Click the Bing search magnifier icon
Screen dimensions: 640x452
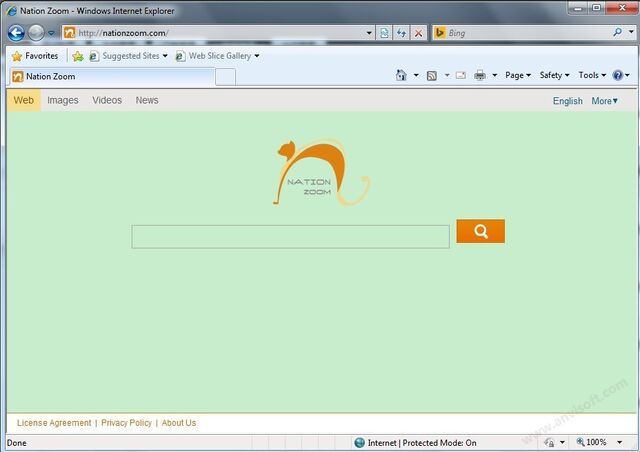coord(618,32)
